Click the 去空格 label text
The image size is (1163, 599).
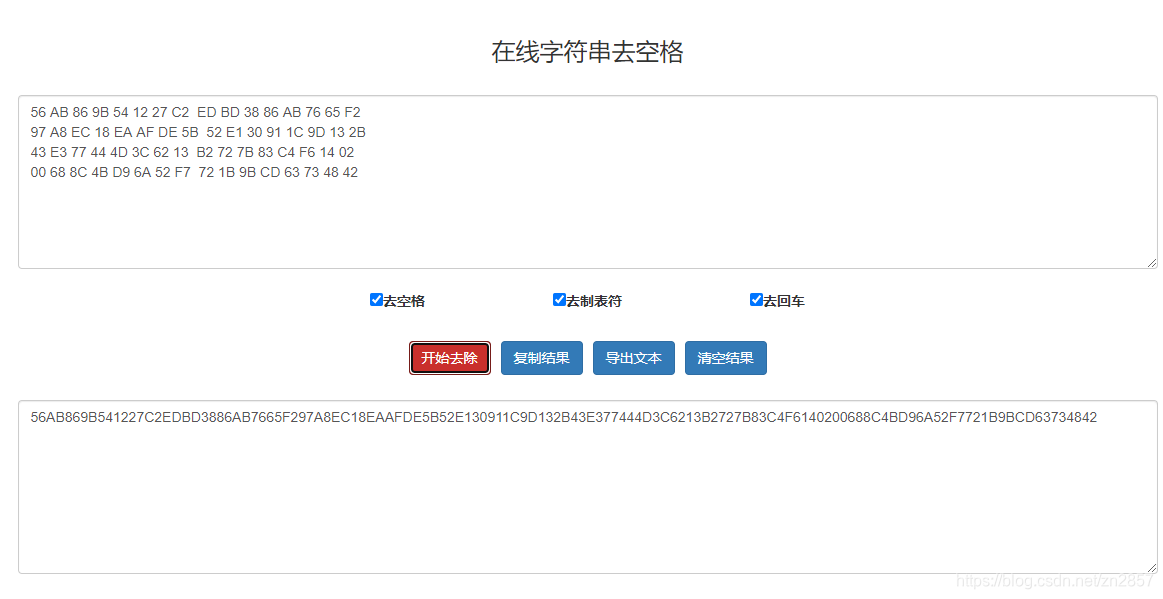click(x=404, y=301)
